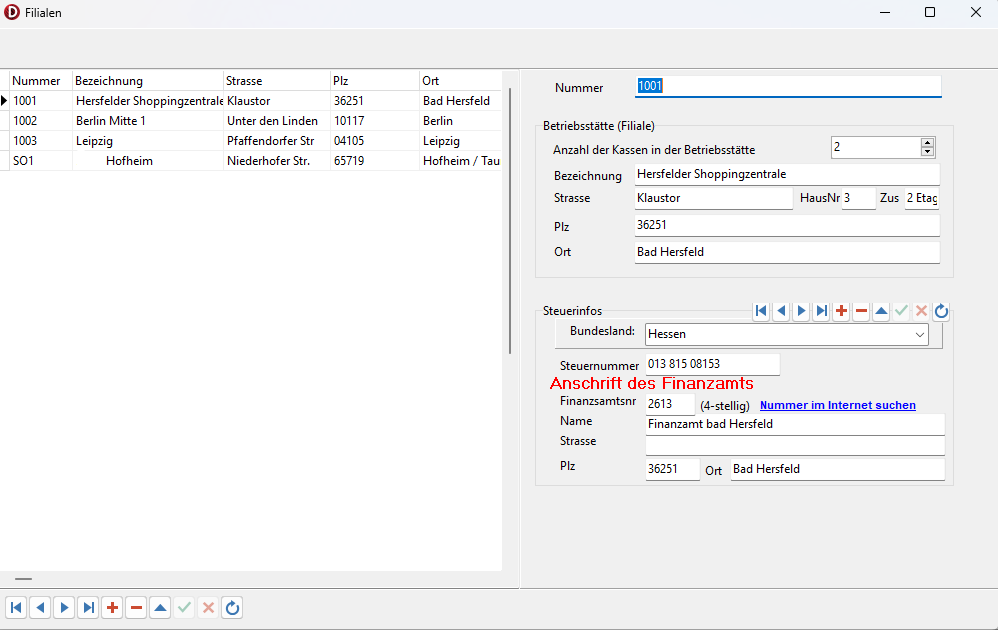
Task: Go to previous Steuerinfos record
Action: point(781,311)
